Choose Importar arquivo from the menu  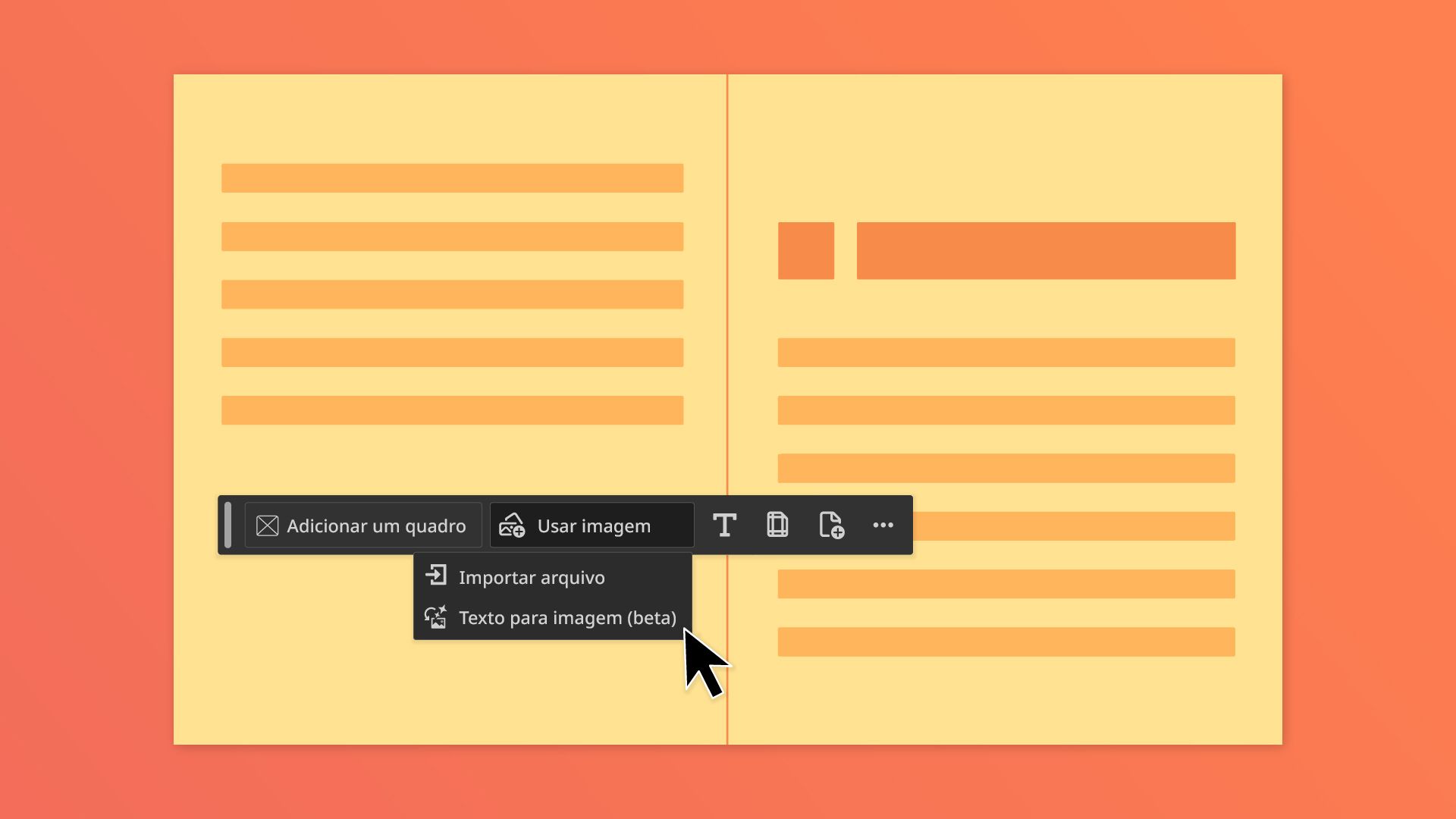pyautogui.click(x=531, y=577)
